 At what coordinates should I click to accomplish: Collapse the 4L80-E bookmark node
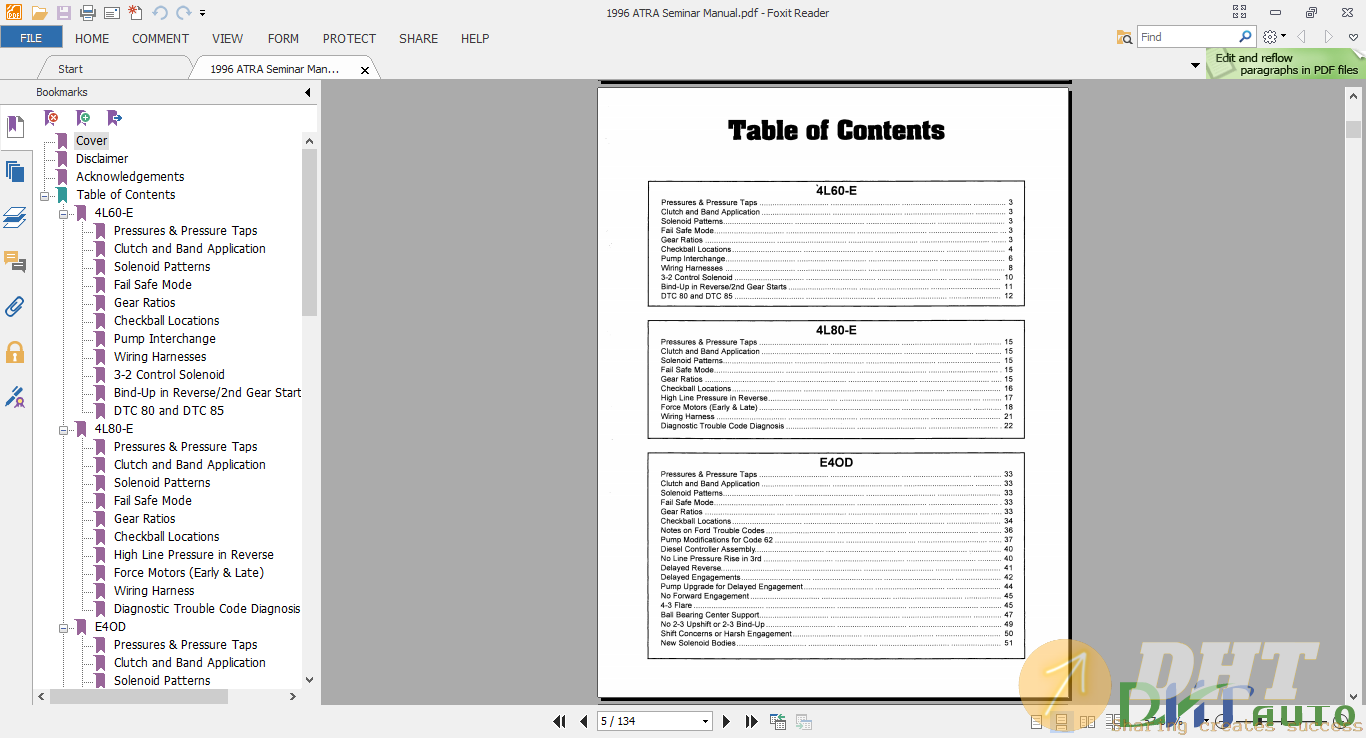pos(63,429)
